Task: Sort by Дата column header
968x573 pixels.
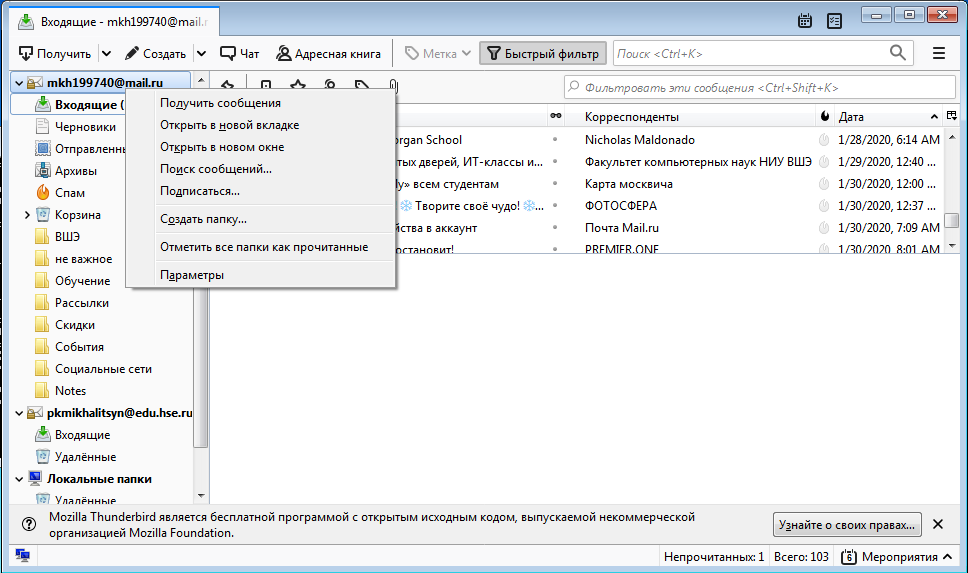Action: (887, 117)
